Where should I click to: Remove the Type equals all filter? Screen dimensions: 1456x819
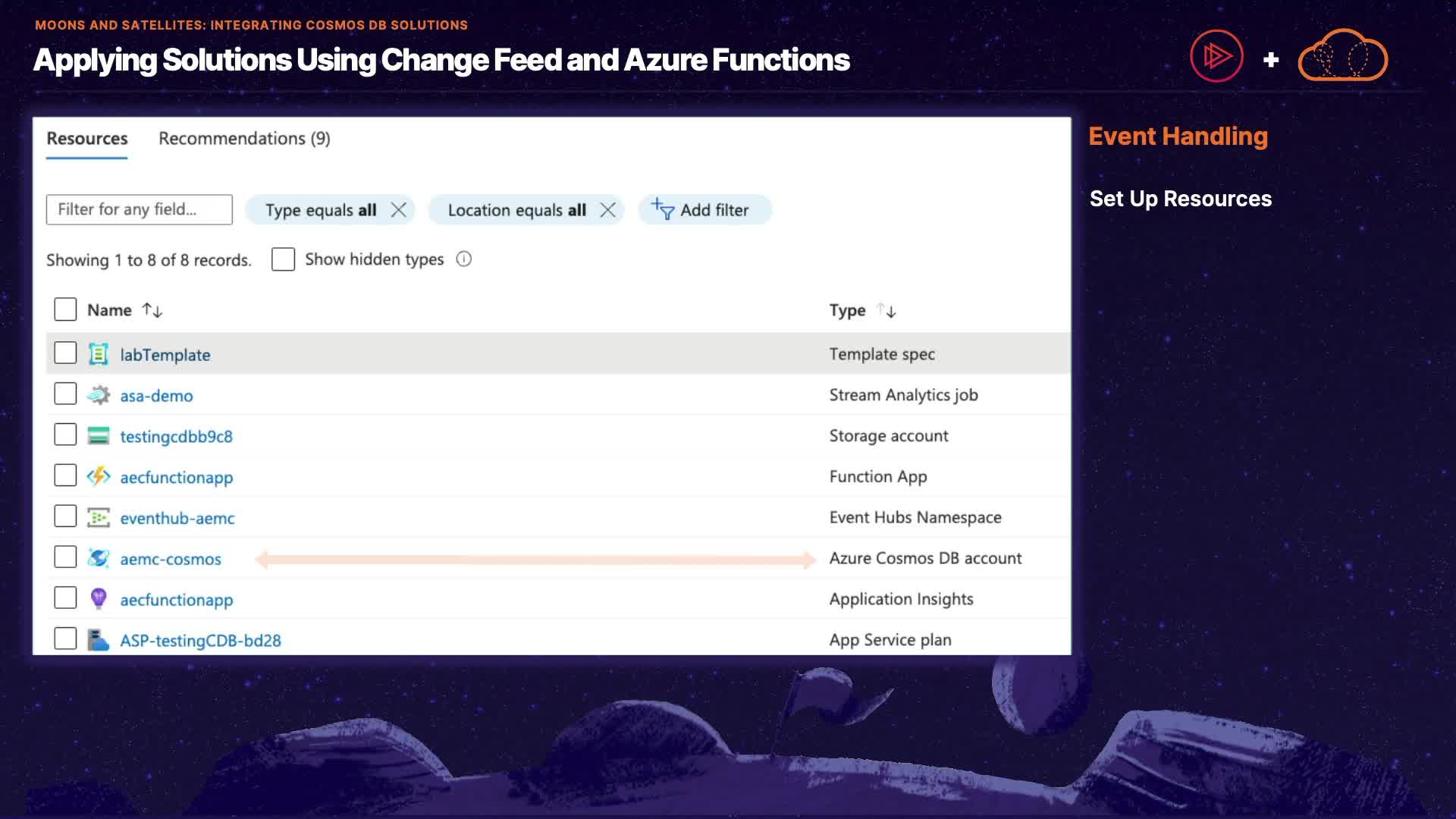point(399,210)
